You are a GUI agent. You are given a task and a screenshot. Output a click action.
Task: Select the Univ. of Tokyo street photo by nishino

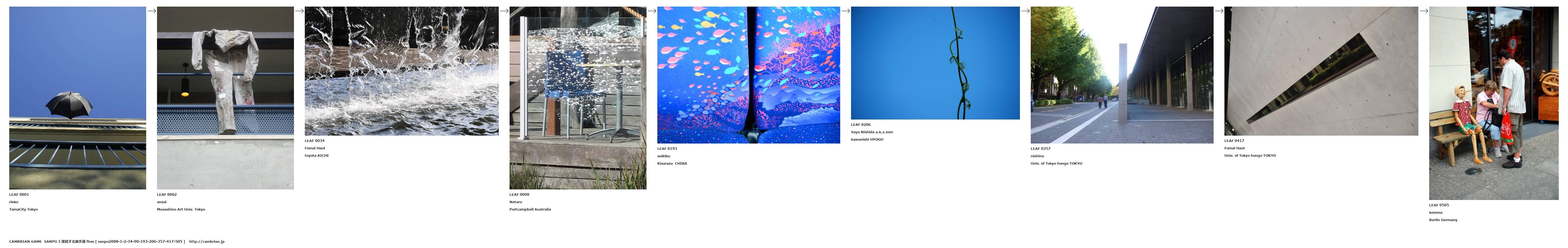[x=1121, y=75]
